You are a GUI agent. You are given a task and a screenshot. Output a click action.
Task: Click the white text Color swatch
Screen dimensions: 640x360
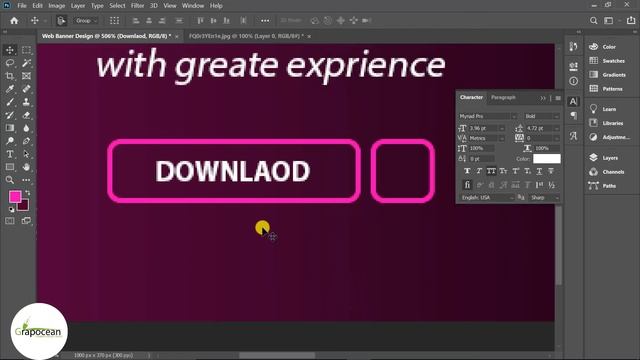547,159
